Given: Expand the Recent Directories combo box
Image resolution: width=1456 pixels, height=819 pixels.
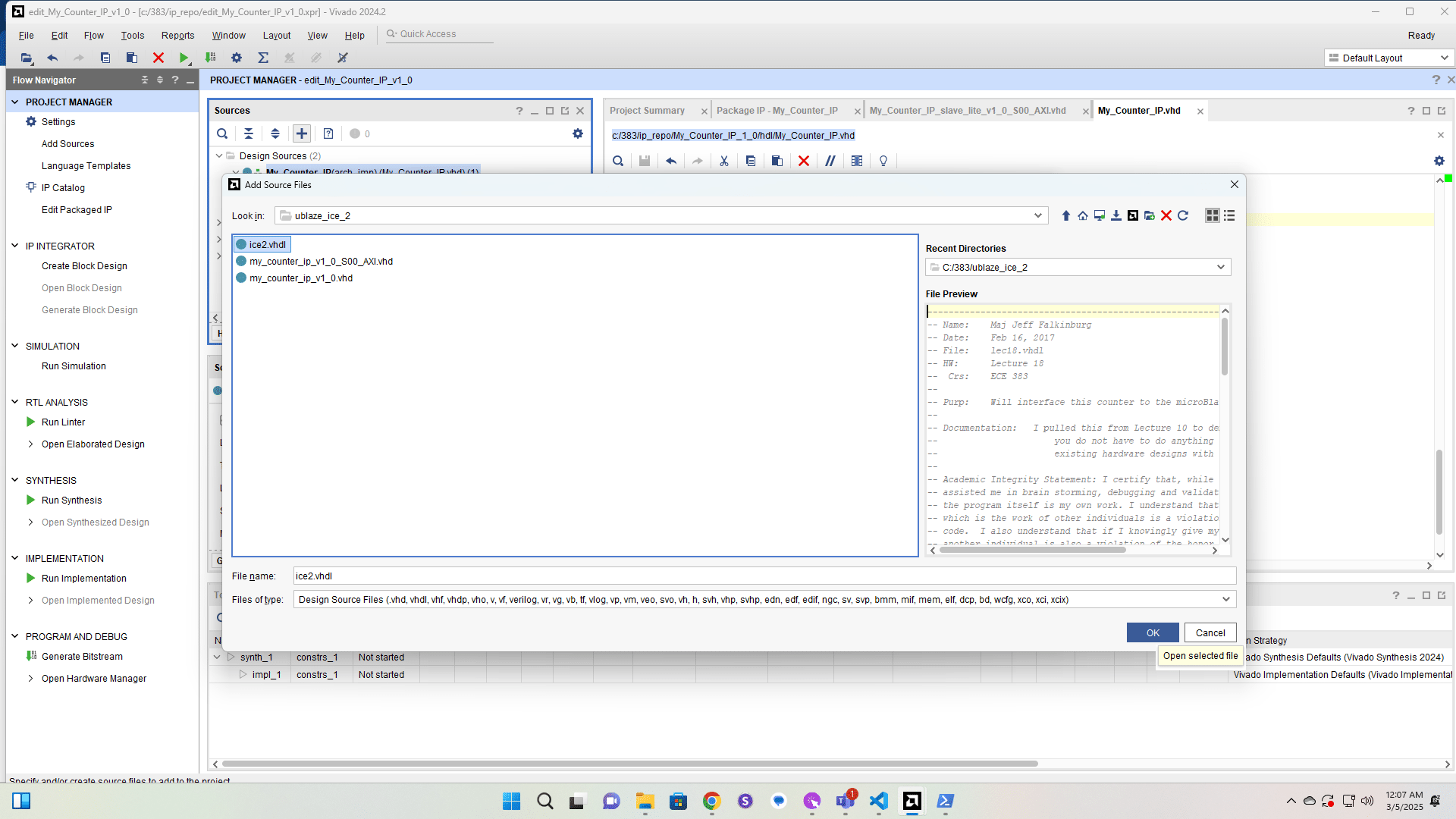Looking at the screenshot, I should (x=1220, y=267).
